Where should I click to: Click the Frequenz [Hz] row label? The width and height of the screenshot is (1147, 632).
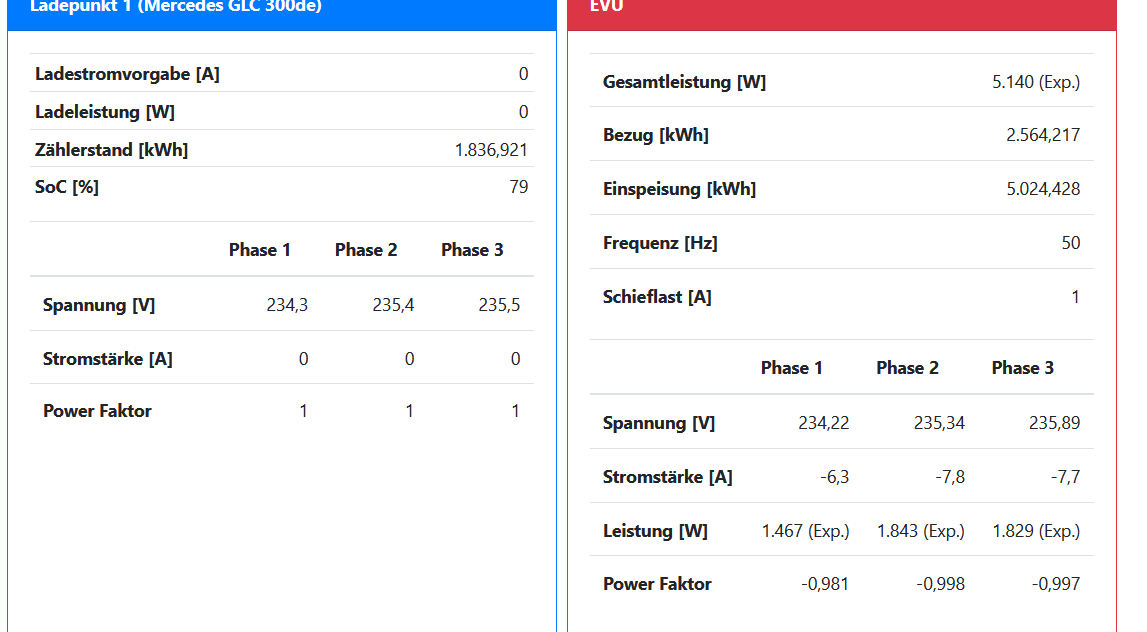[x=660, y=243]
